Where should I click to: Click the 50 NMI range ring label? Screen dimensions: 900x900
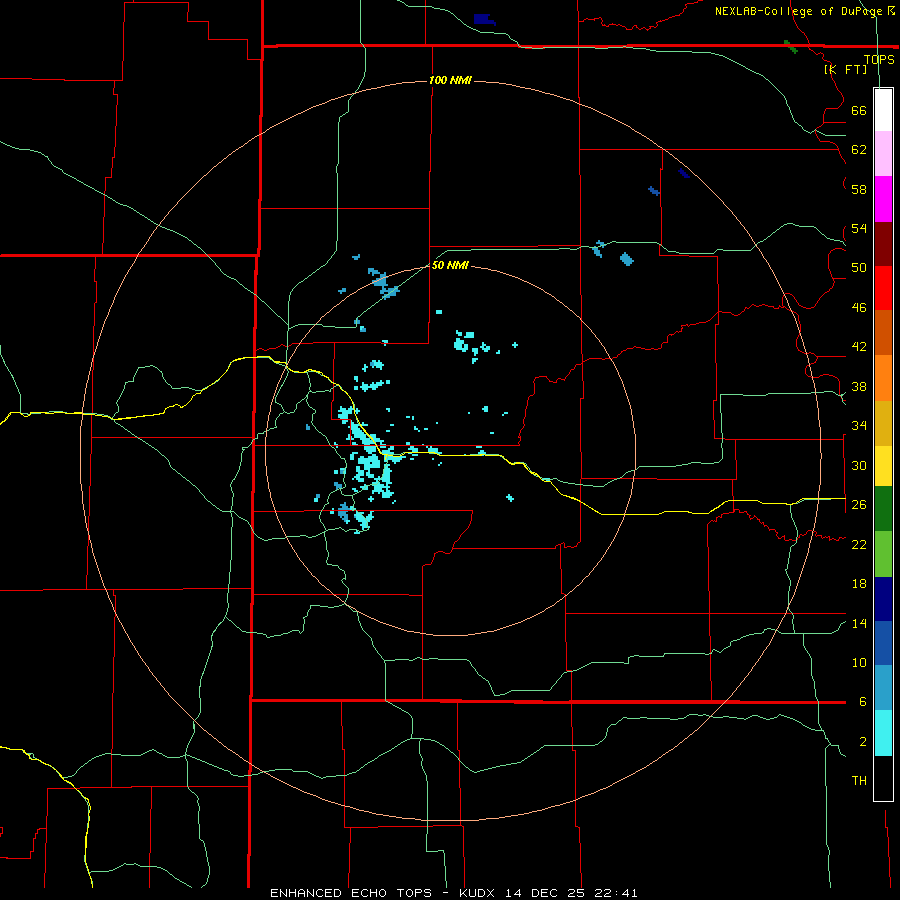(x=450, y=265)
